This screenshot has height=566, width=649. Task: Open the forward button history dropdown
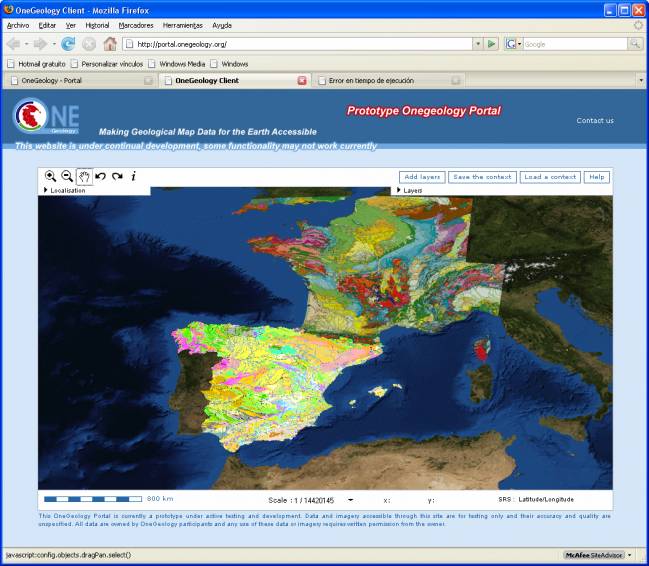point(53,43)
